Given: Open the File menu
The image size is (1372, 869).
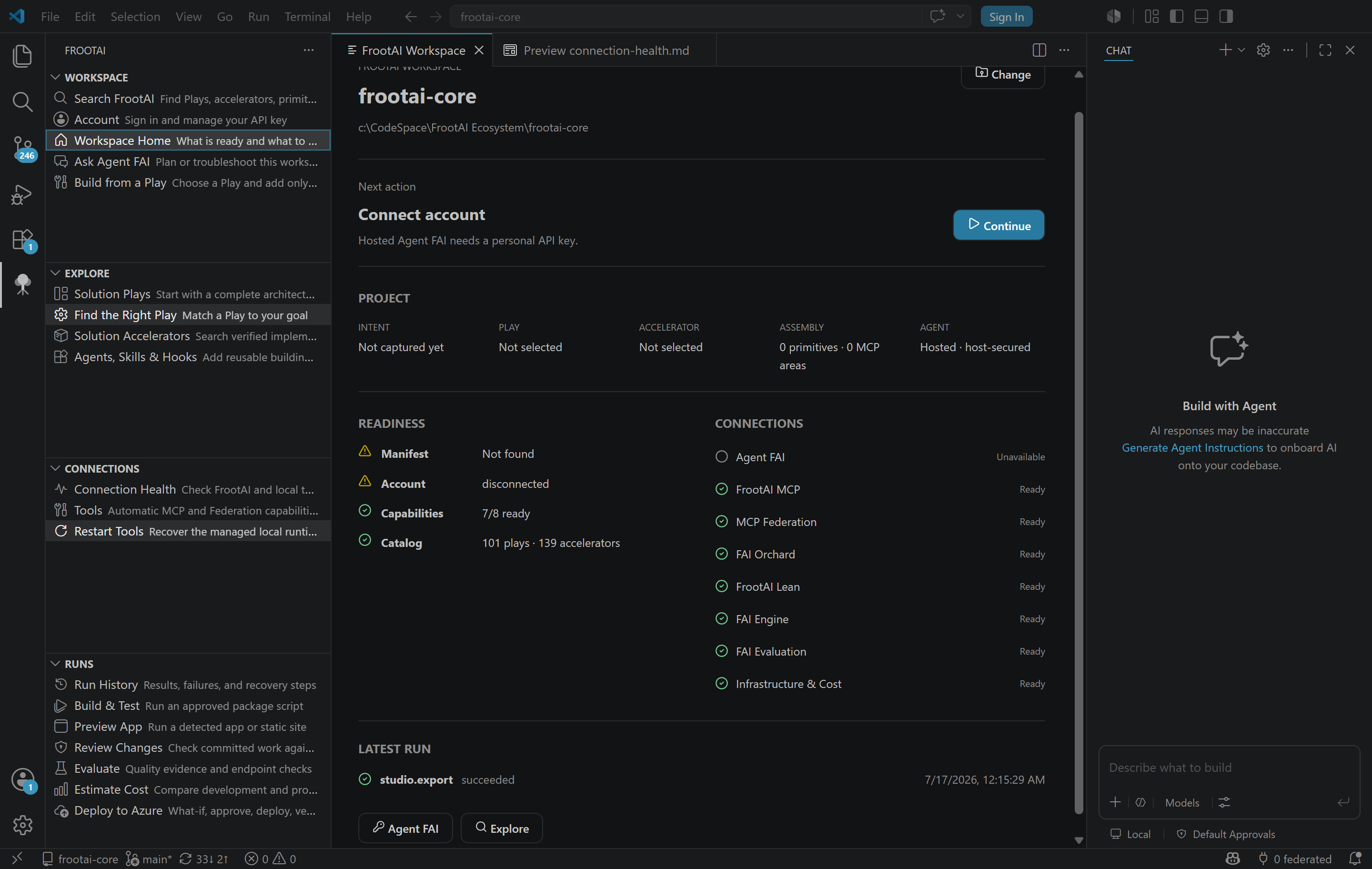Looking at the screenshot, I should click(x=50, y=17).
